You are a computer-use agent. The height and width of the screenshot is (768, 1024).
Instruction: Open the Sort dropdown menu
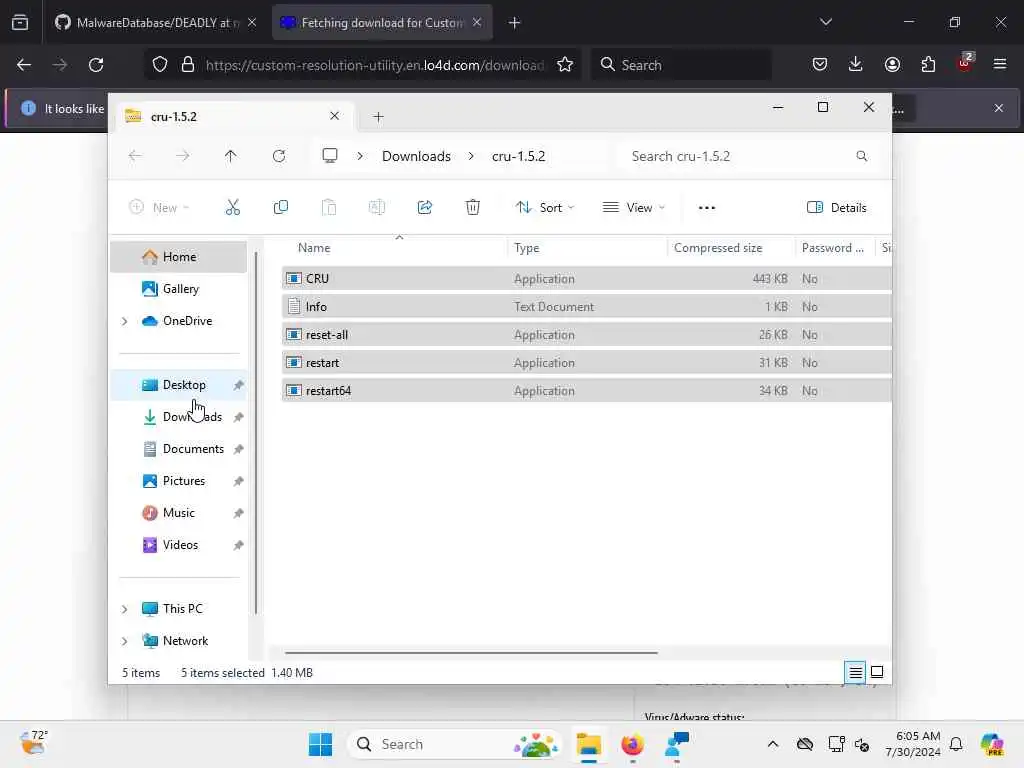coord(545,208)
